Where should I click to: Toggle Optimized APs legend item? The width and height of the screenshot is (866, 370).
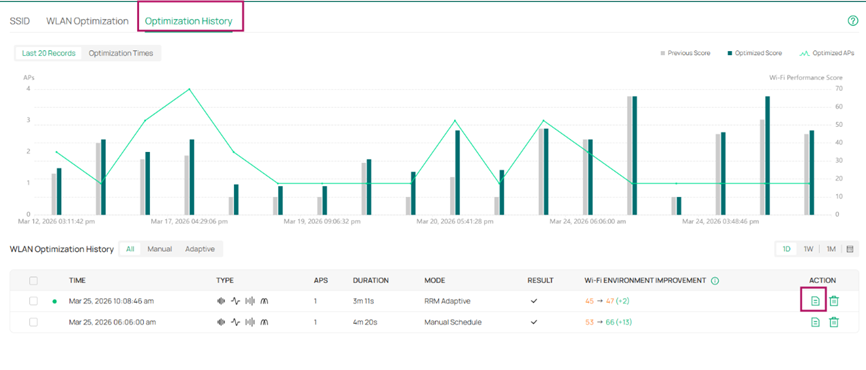pyautogui.click(x=827, y=54)
